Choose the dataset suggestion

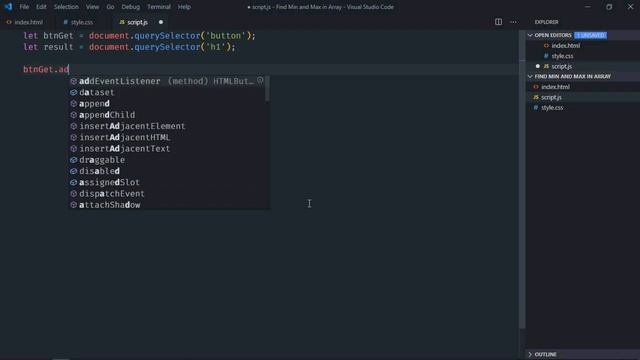(x=167, y=93)
